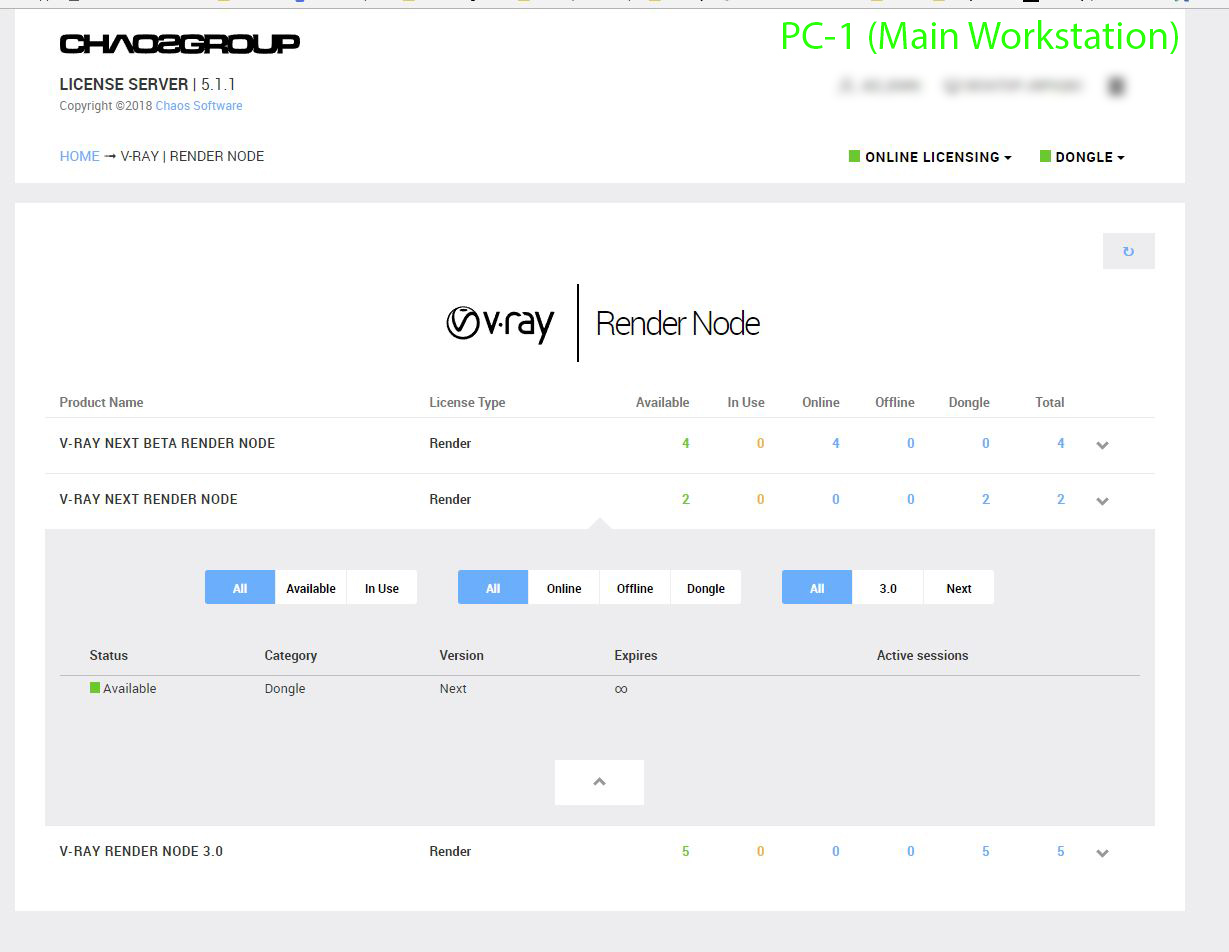This screenshot has width=1229, height=952.
Task: Click the Chaos Group logo
Action: pos(179,43)
